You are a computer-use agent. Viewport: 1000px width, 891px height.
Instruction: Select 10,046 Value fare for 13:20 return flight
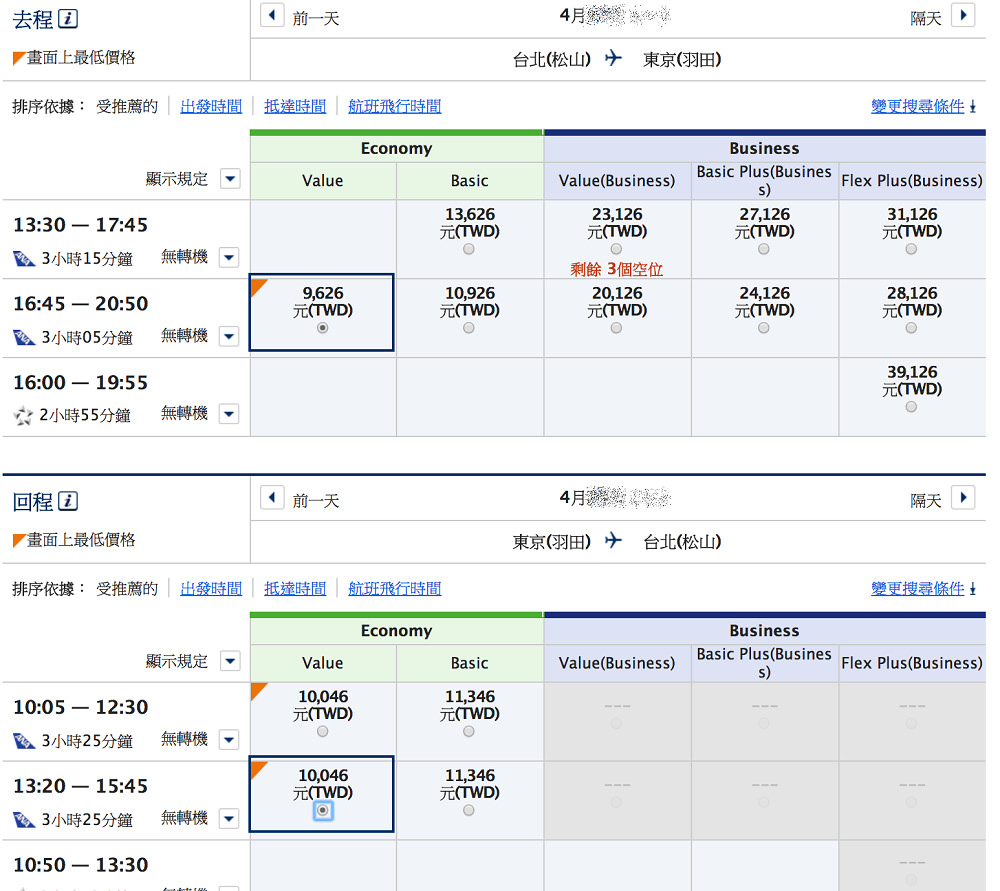[x=323, y=810]
